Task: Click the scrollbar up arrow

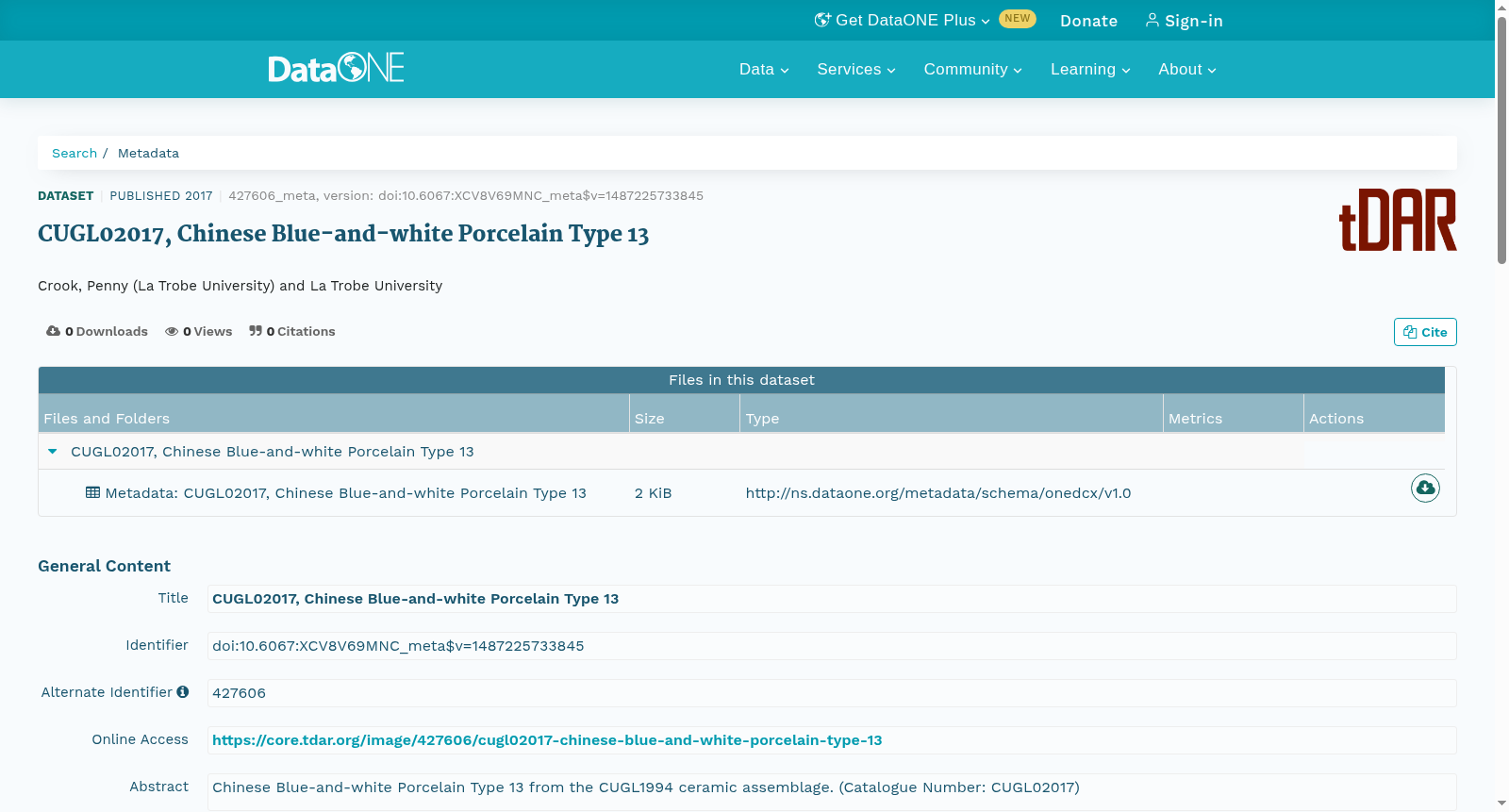Action: [1501, 7]
